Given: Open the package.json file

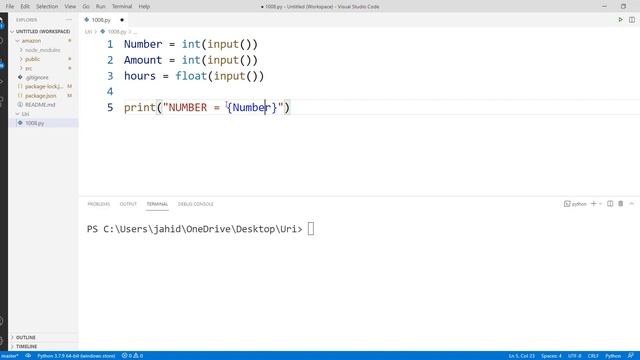Looking at the screenshot, I should [40, 96].
